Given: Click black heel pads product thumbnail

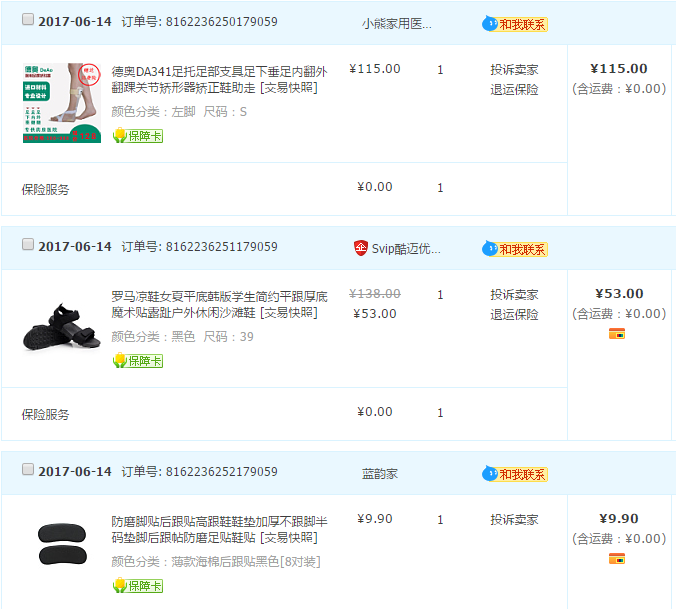Looking at the screenshot, I should (x=61, y=545).
